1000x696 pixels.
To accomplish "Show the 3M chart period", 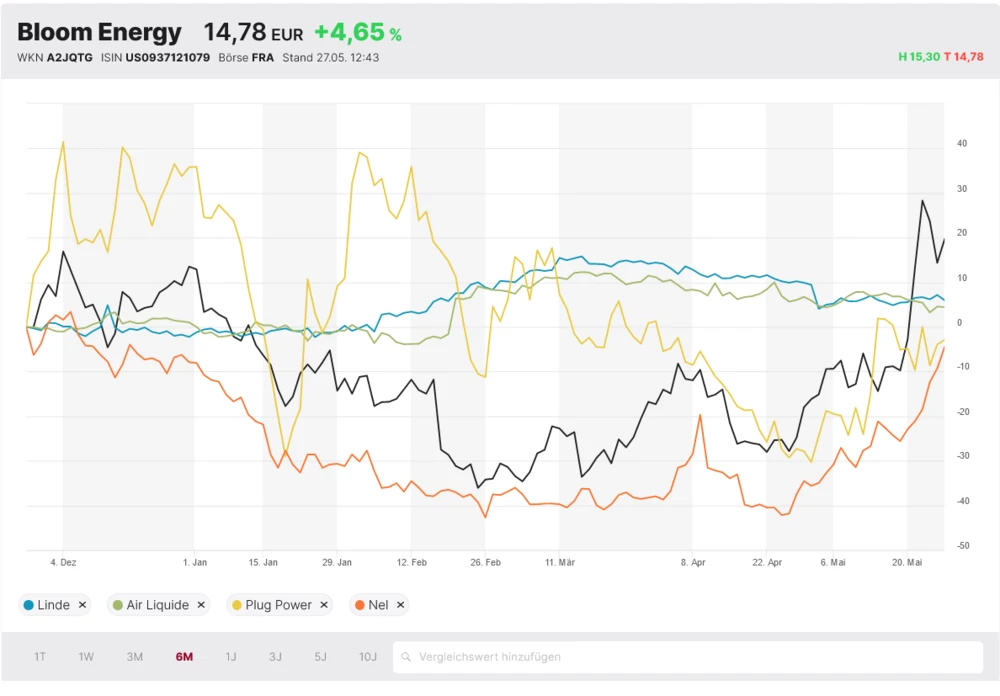I will (135, 657).
